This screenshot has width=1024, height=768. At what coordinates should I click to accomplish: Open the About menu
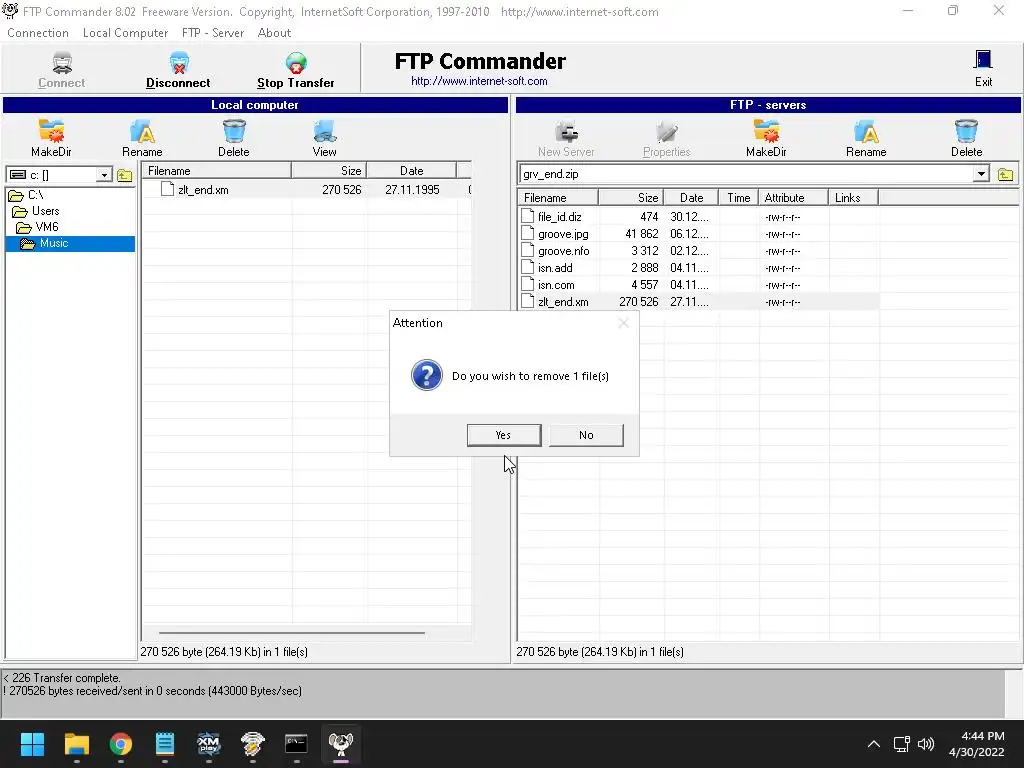[x=274, y=33]
